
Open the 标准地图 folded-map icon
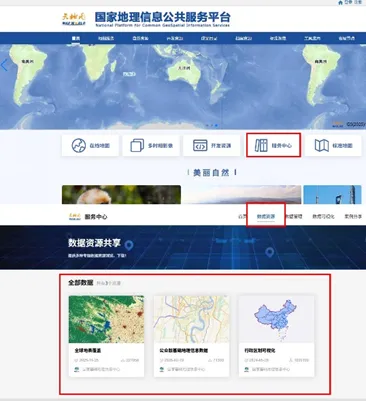tap(322, 145)
